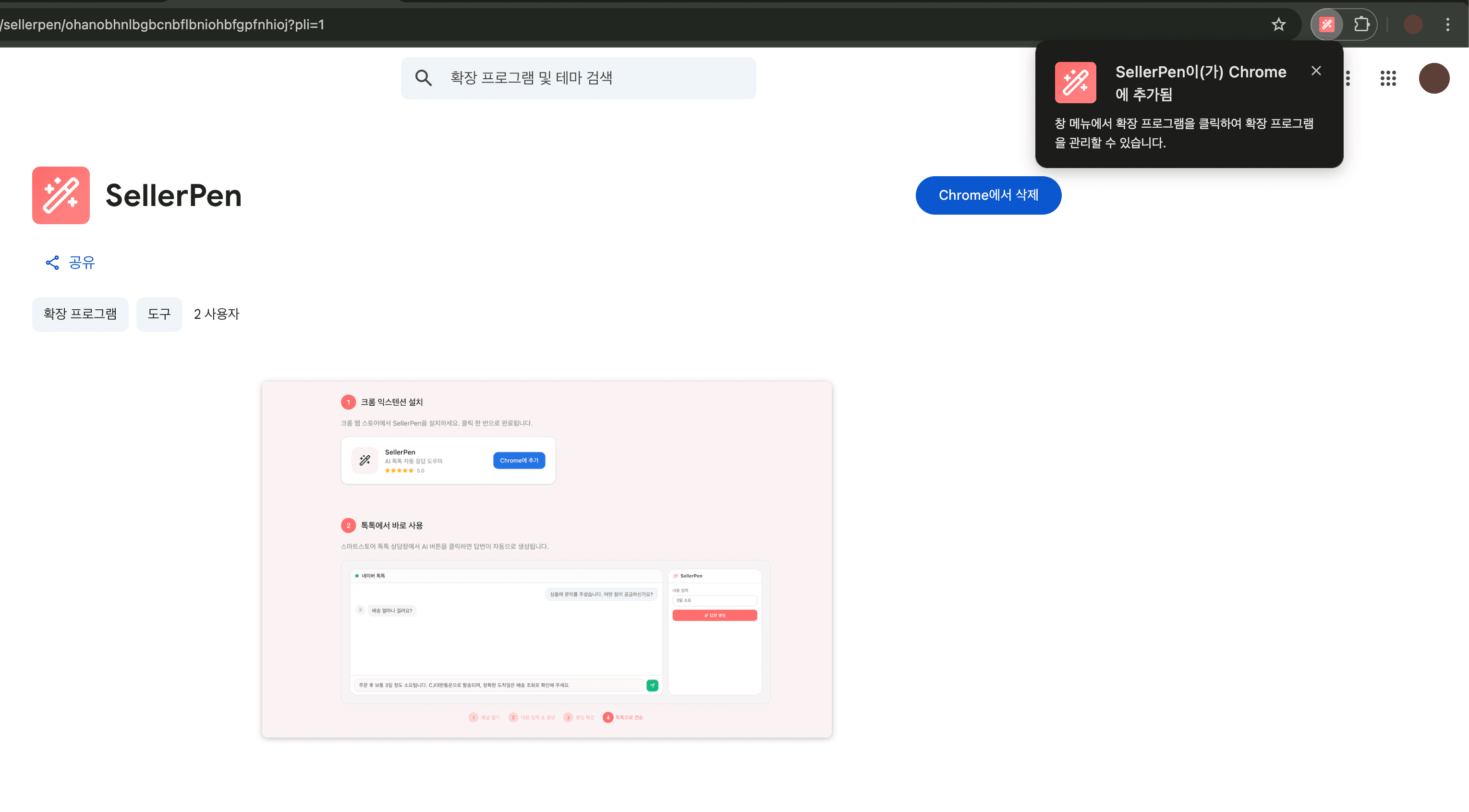Select the 확장 프로그램 category tag
Viewport: 1469px width, 812px height.
(80, 314)
